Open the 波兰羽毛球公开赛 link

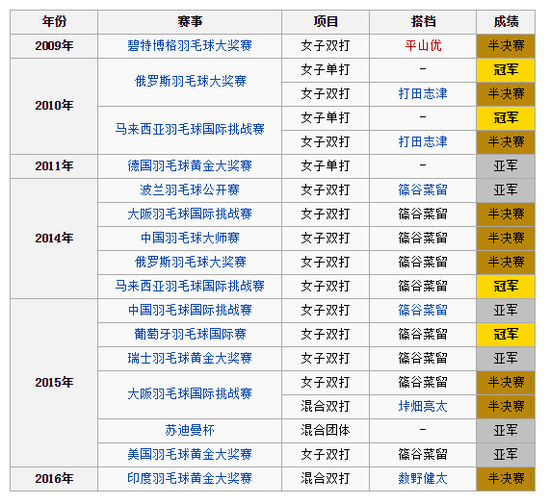189,190
